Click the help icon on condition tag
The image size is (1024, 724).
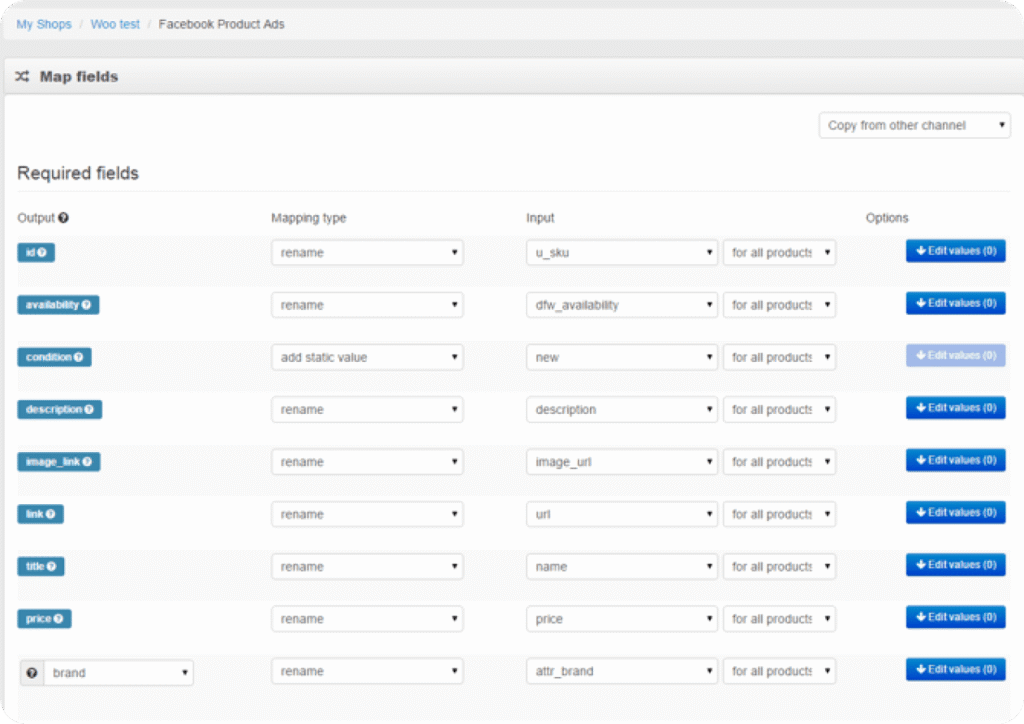tap(80, 357)
